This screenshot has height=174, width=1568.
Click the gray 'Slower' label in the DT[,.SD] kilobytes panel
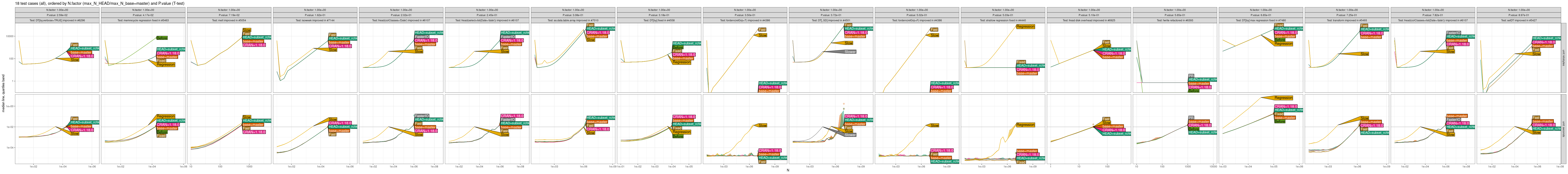click(850, 52)
